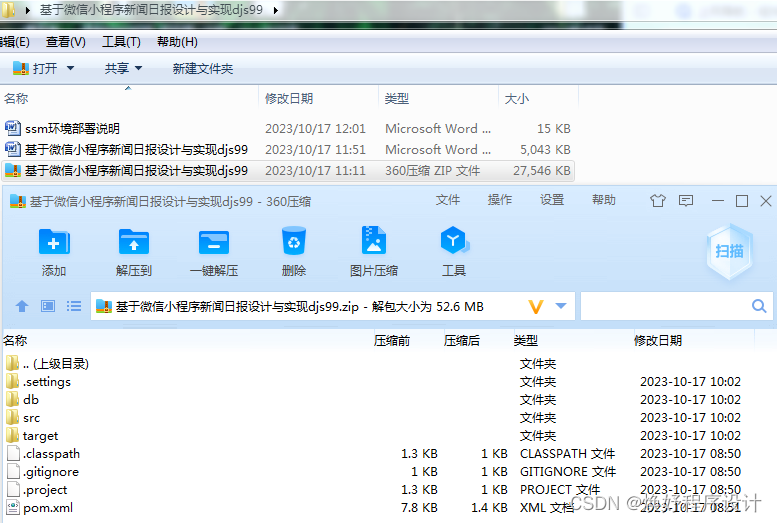Click the 7.8 KB size of pom.xml

[419, 507]
